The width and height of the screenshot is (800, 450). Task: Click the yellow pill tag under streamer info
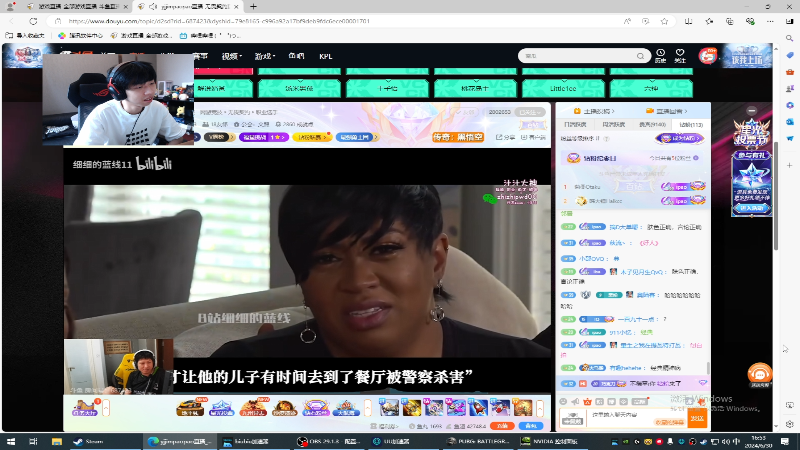tap(312, 137)
